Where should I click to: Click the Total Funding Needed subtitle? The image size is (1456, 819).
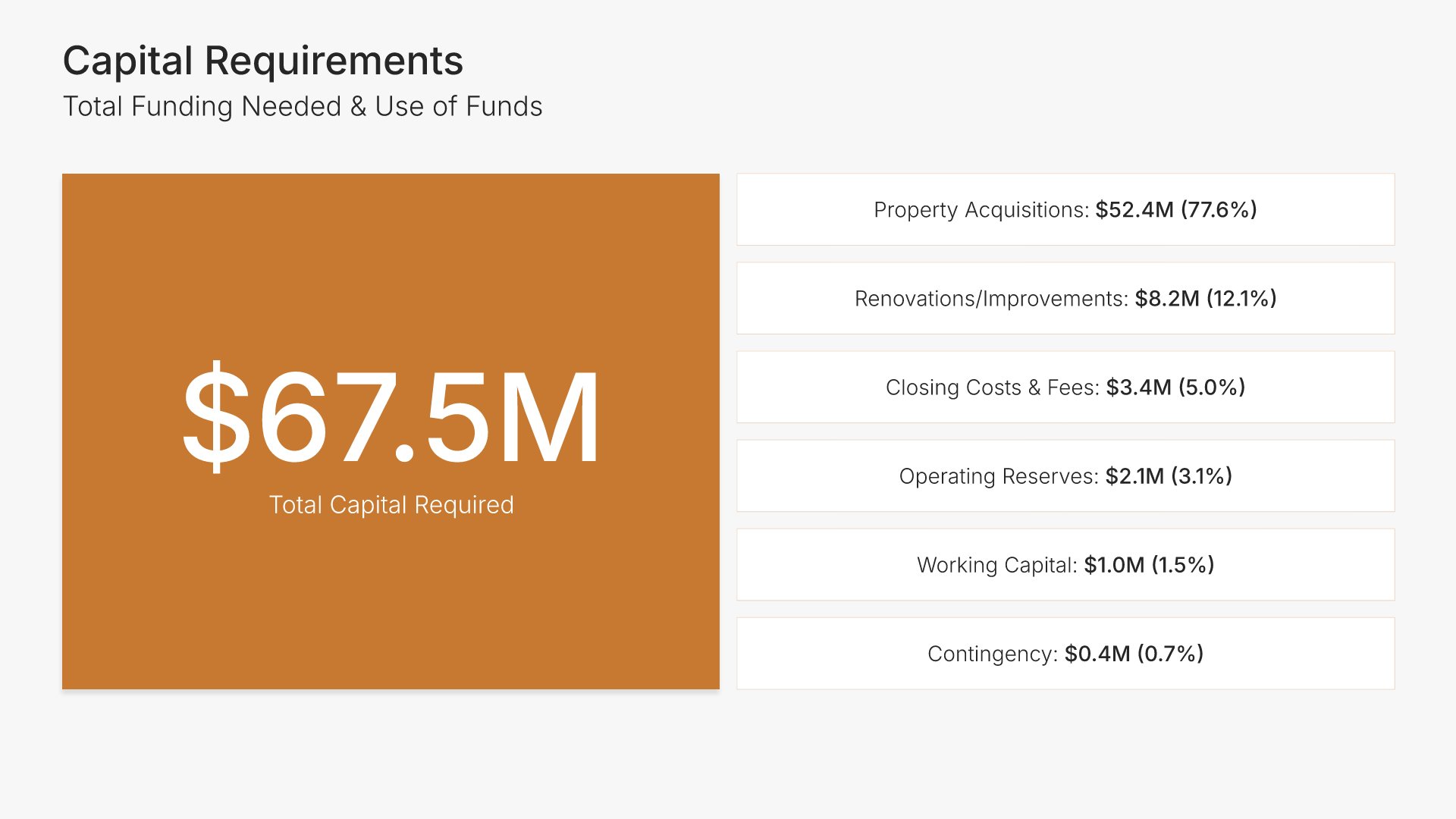[302, 106]
